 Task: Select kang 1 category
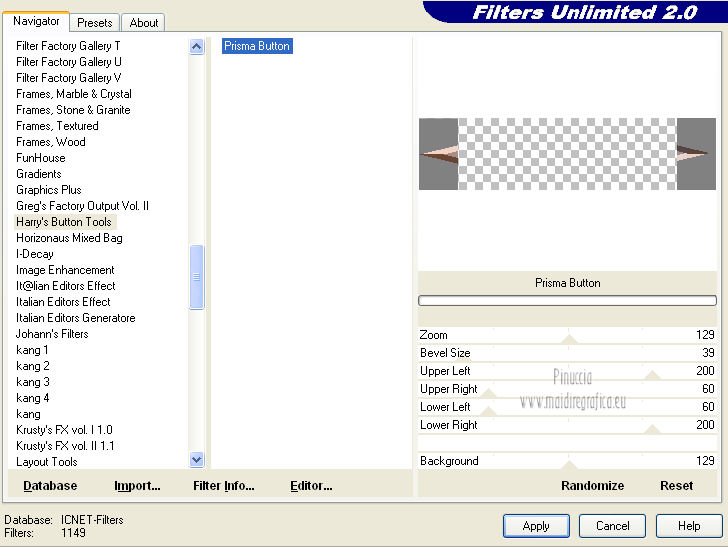[x=32, y=350]
